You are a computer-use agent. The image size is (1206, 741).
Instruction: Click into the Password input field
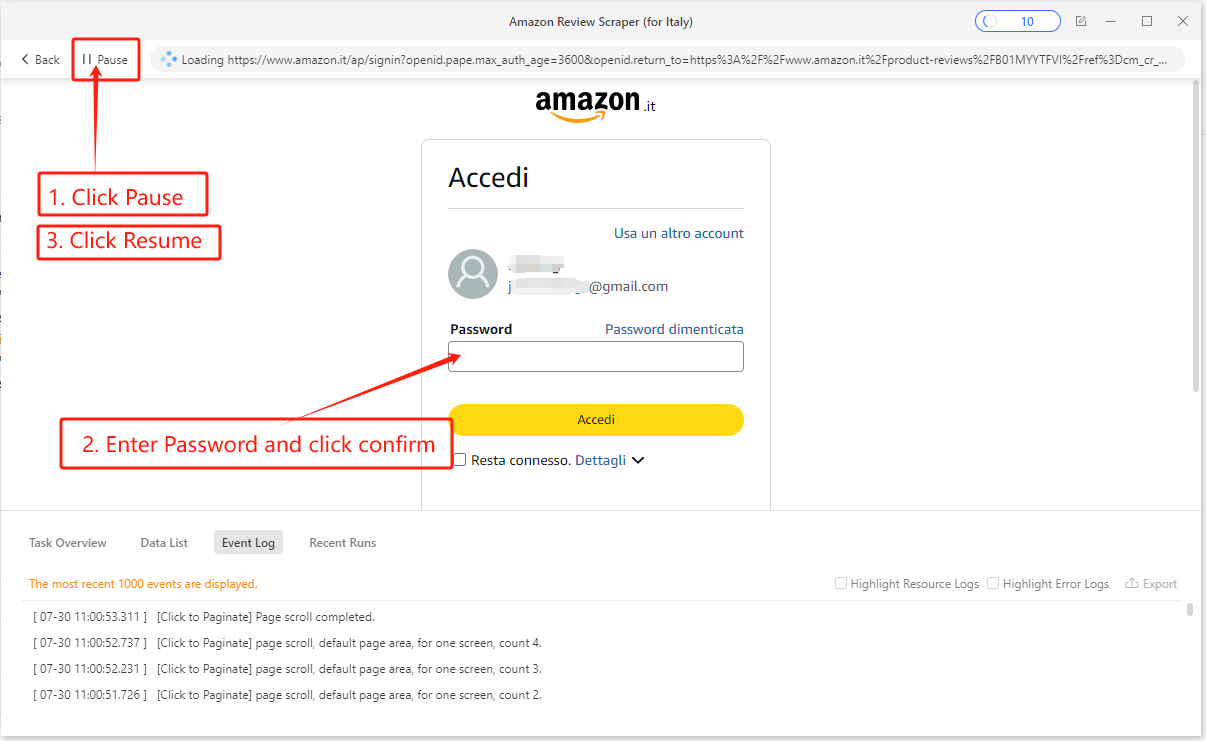tap(596, 357)
